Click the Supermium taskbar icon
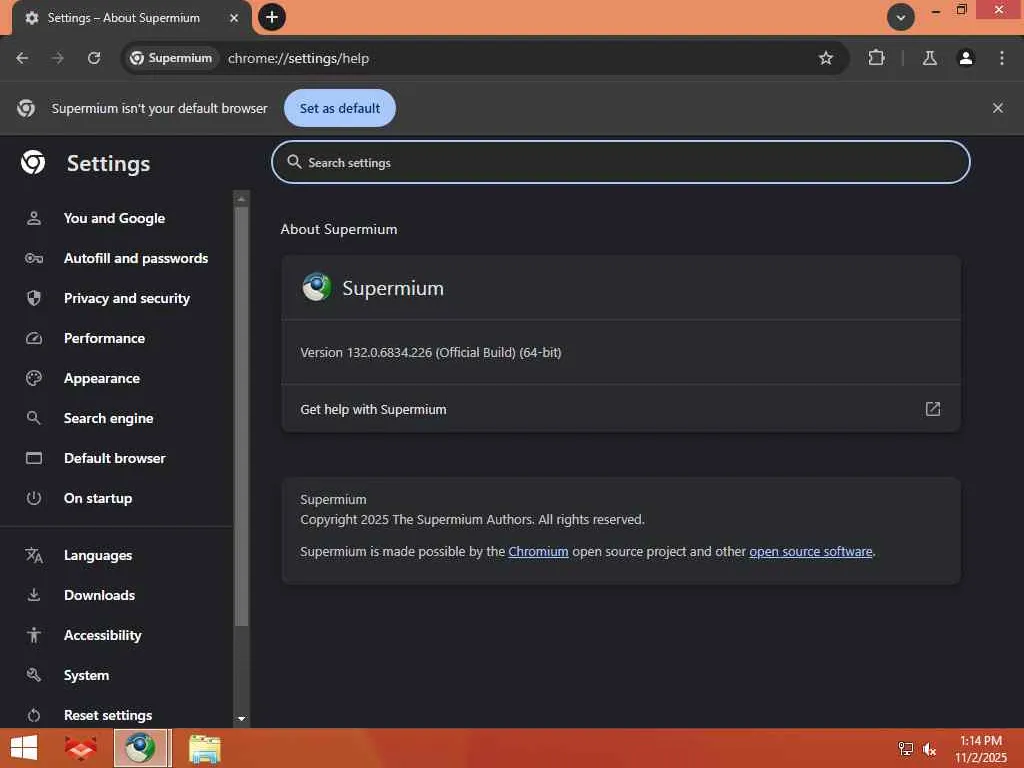 [x=142, y=748]
